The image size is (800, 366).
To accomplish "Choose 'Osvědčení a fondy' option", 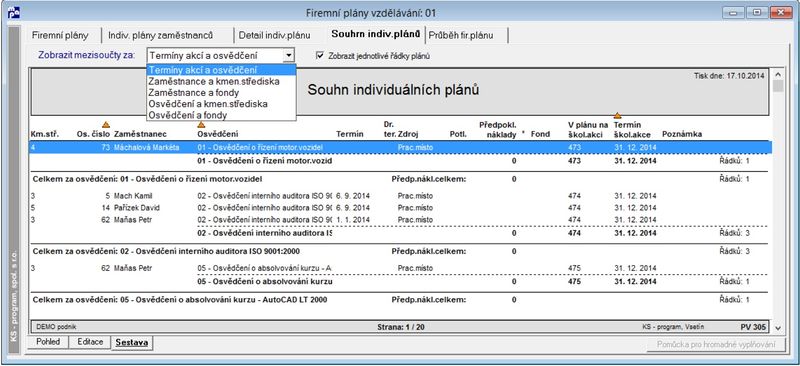I will [x=221, y=115].
